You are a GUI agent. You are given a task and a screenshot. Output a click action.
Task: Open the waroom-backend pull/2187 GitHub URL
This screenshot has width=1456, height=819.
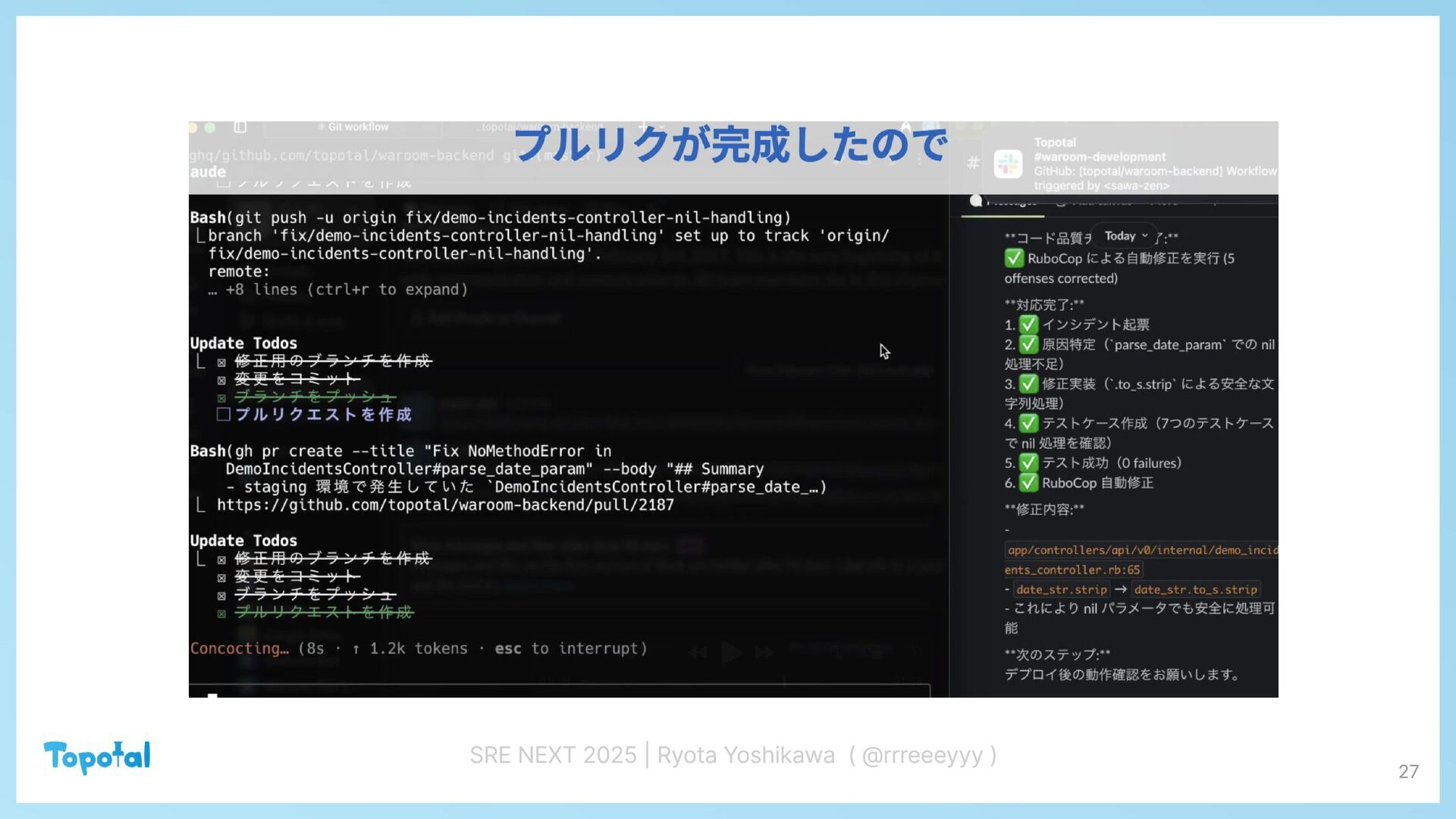[445, 505]
